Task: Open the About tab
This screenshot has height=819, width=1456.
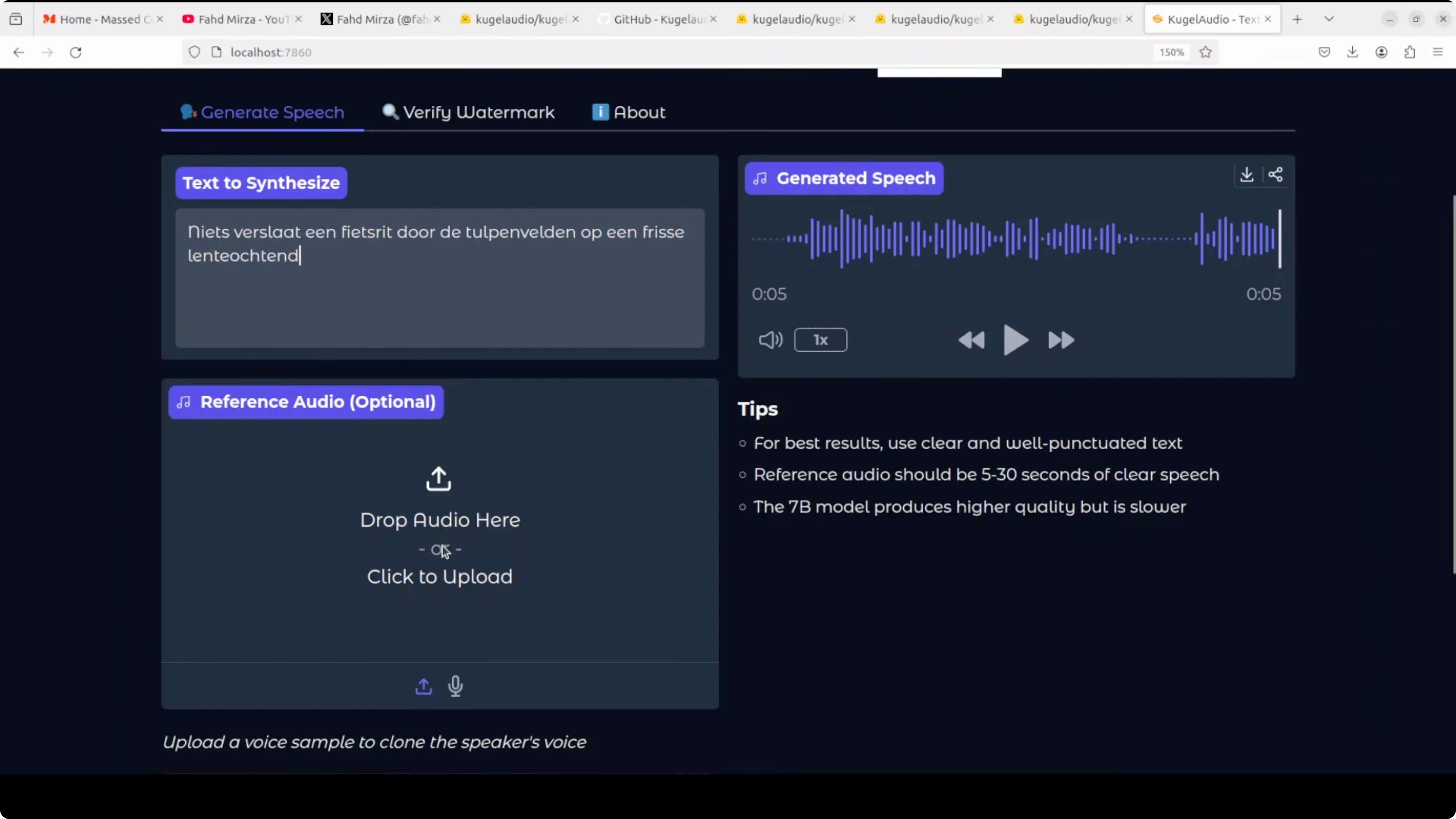Action: [629, 112]
